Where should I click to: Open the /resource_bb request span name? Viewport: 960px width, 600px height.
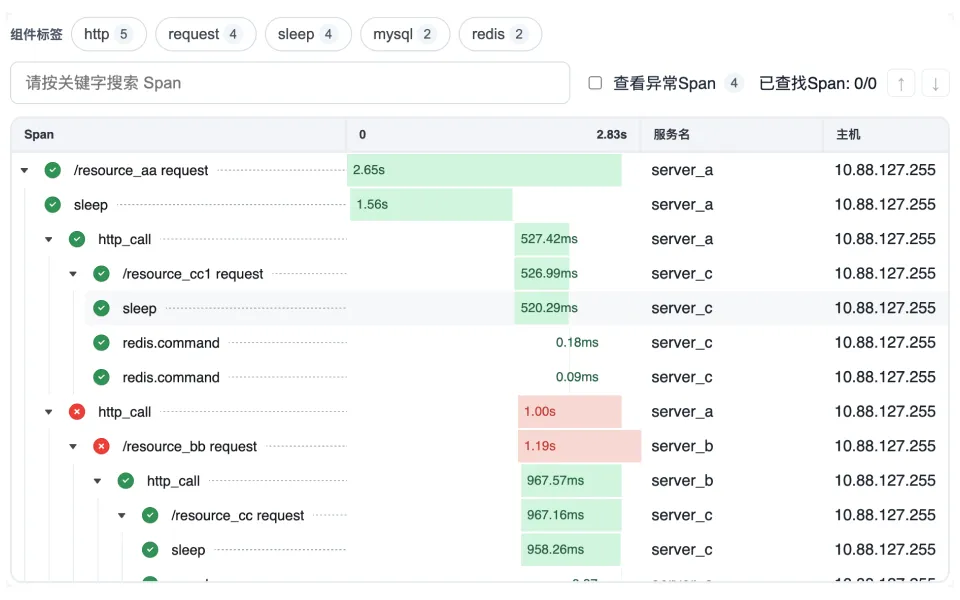pyautogui.click(x=190, y=446)
